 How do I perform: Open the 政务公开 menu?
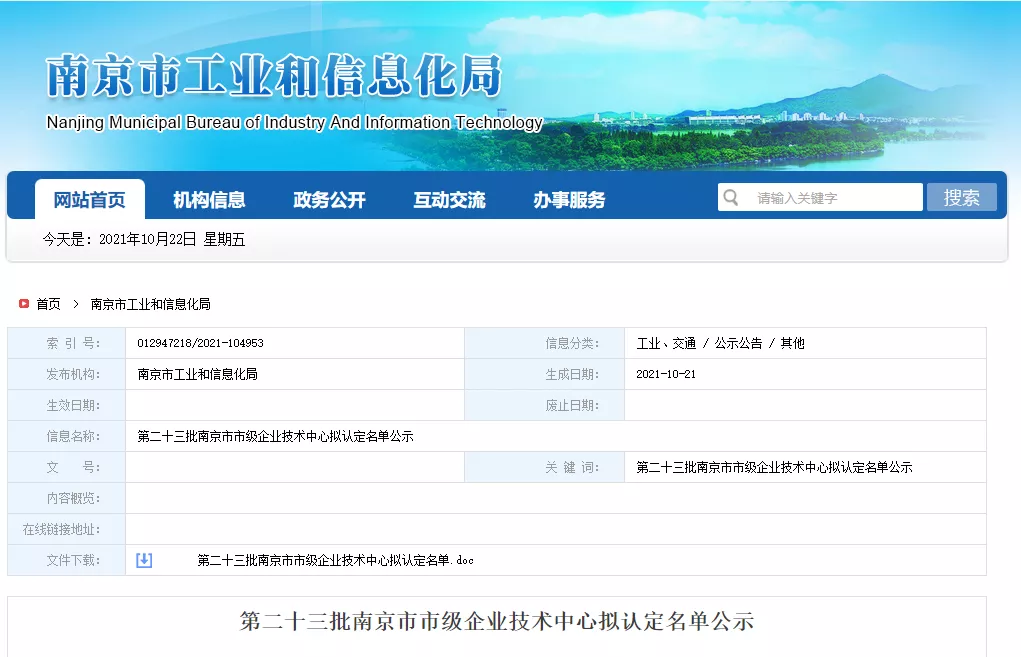331,199
